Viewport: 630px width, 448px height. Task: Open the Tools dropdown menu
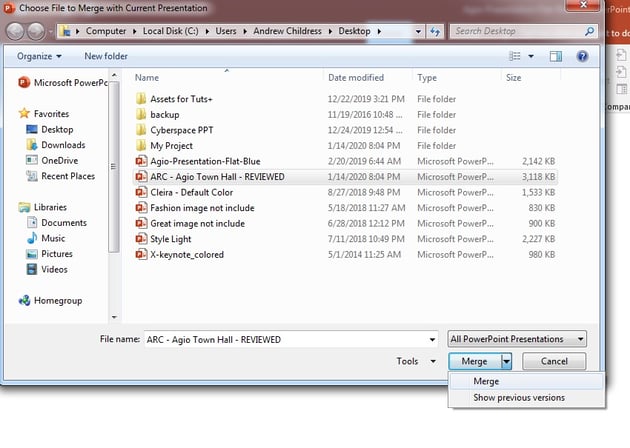[415, 361]
